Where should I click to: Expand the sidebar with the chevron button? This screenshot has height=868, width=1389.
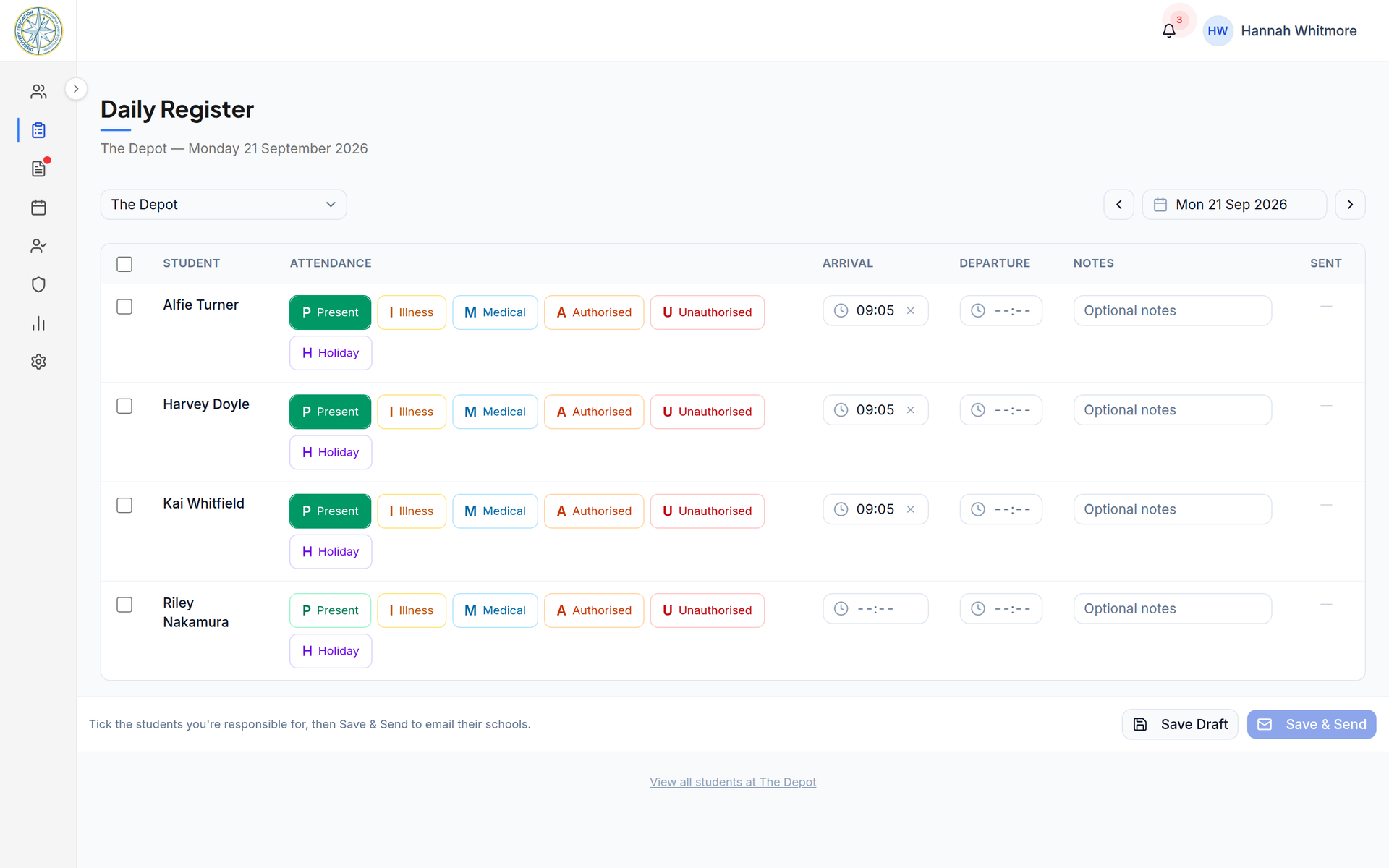tap(76, 89)
